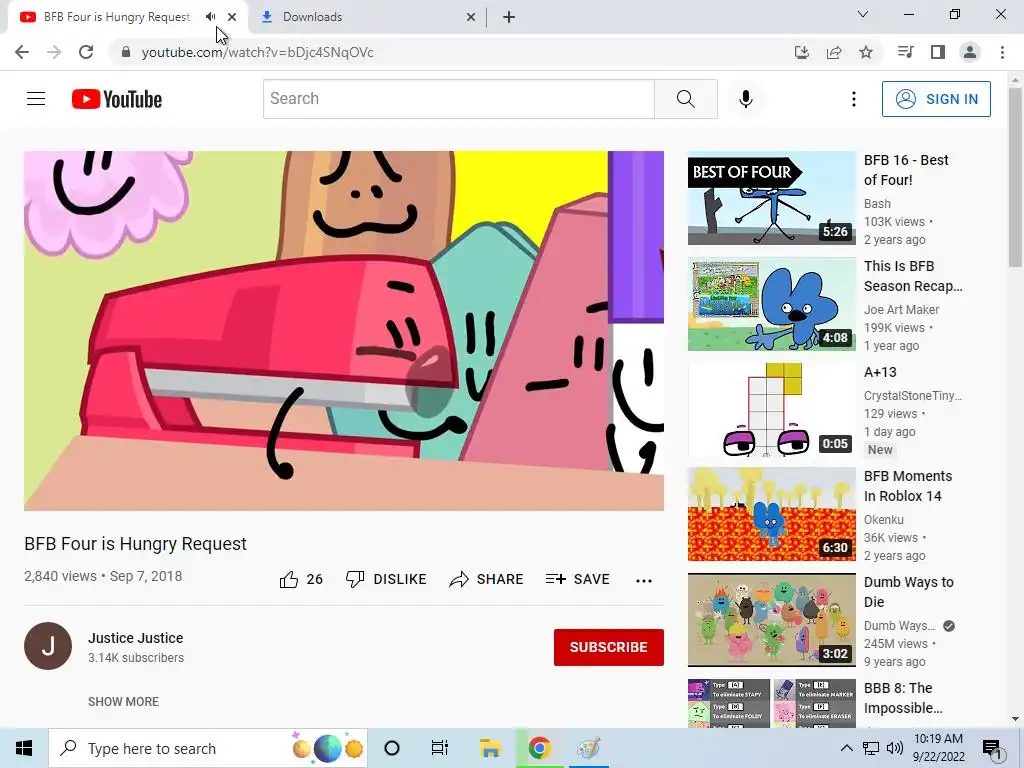
Task: Bookmark this tab with star icon
Action: (866, 52)
